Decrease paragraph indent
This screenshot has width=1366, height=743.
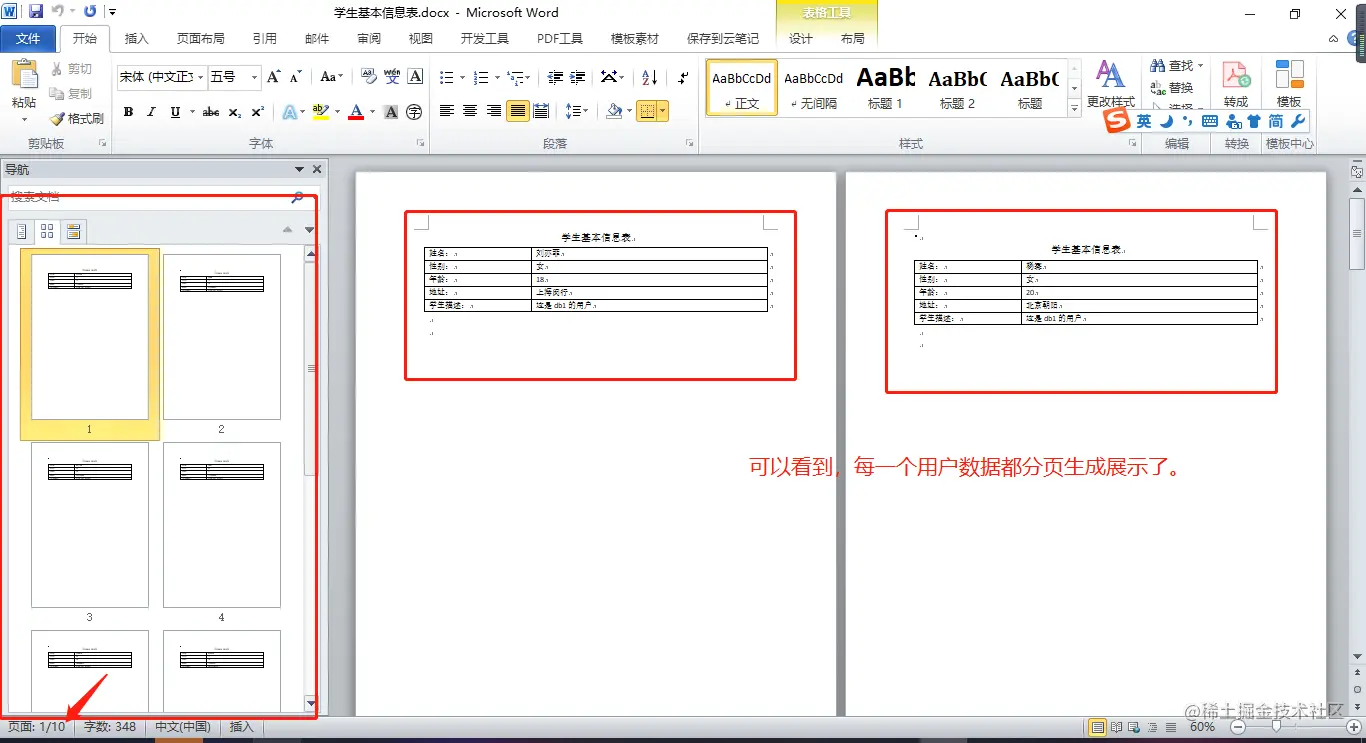click(x=555, y=77)
